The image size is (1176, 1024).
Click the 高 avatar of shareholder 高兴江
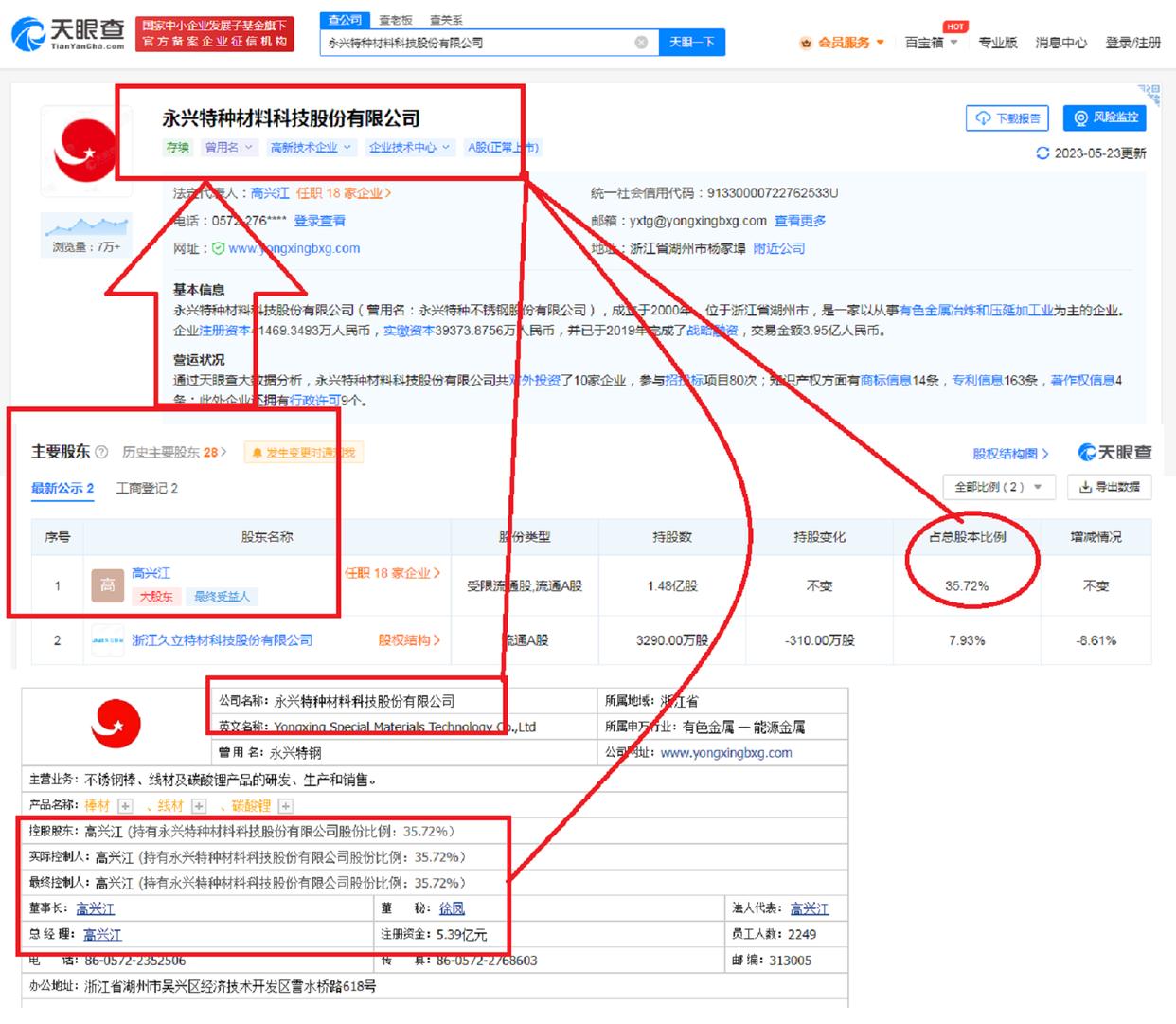tap(107, 585)
